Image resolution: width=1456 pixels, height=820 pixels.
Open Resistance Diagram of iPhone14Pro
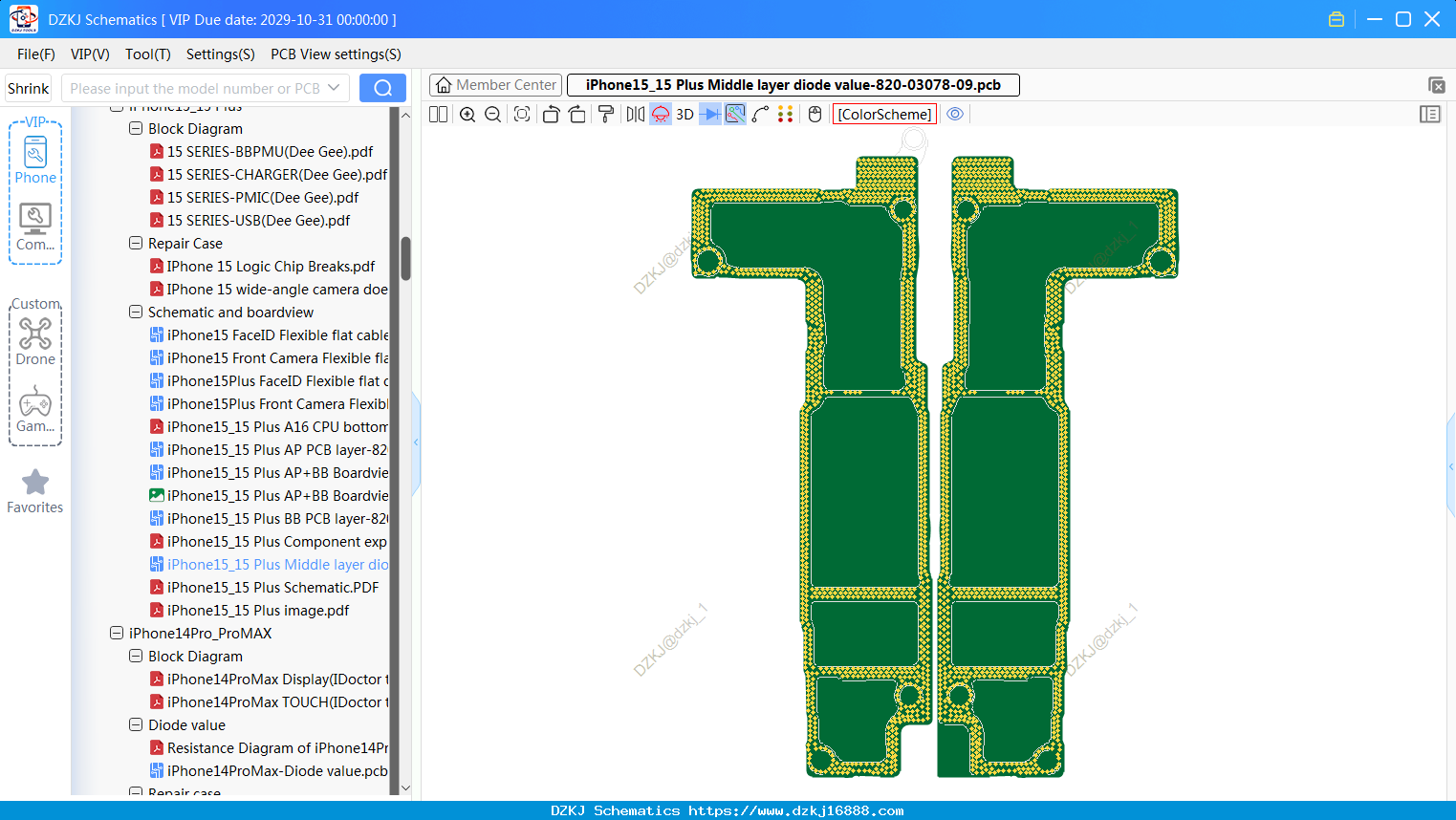(x=269, y=747)
